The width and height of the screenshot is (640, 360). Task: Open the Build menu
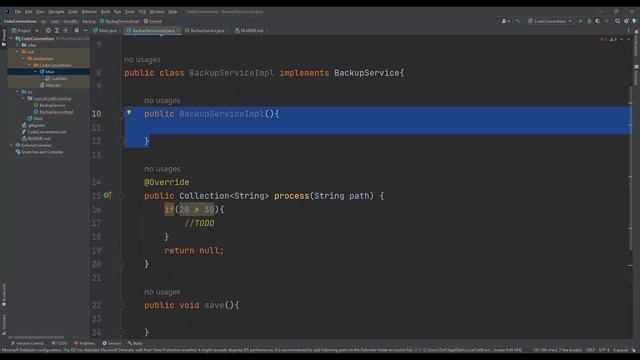pos(105,12)
